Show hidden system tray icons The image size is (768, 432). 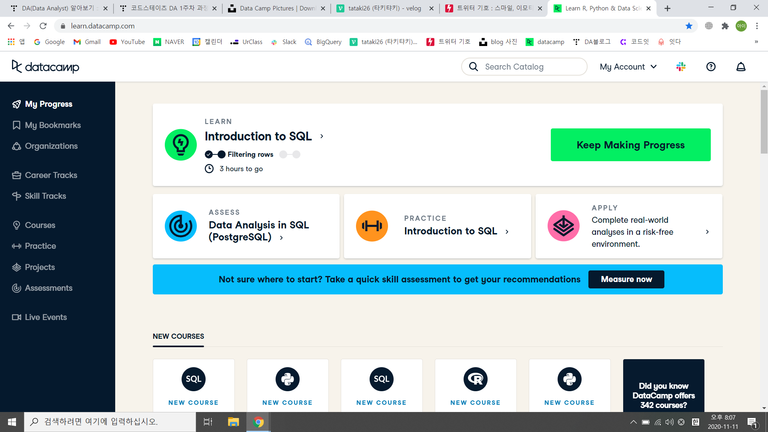(633, 422)
